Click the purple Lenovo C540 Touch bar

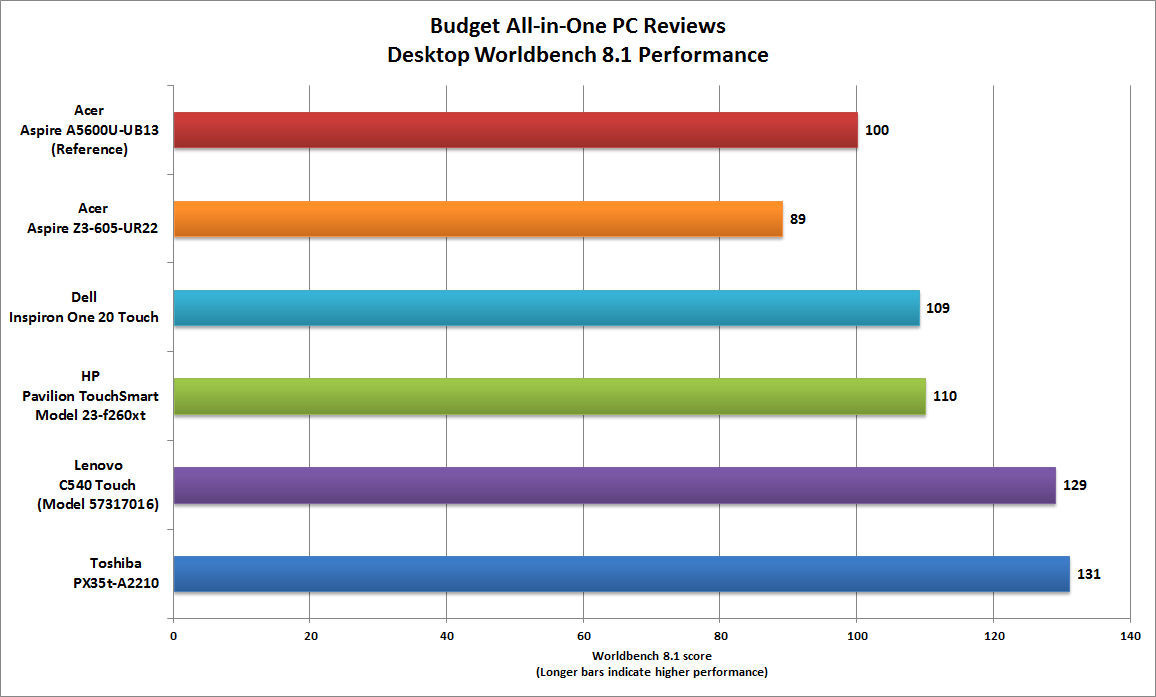614,485
